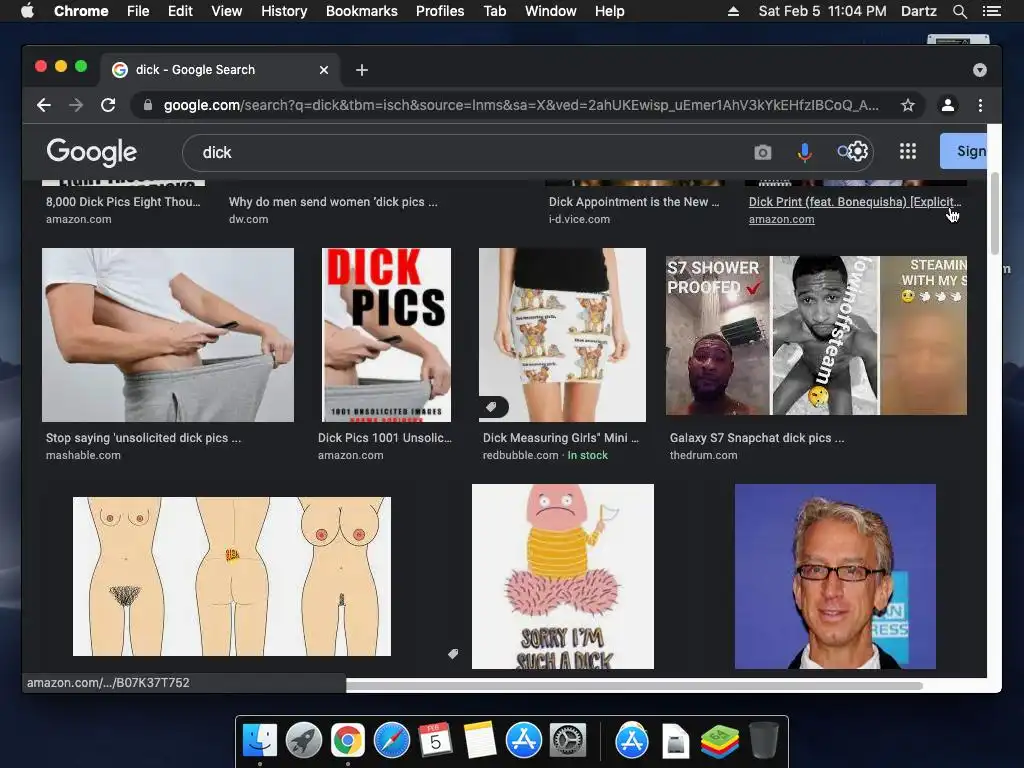Click the horizontal scrollbar at bottom

pos(633,686)
